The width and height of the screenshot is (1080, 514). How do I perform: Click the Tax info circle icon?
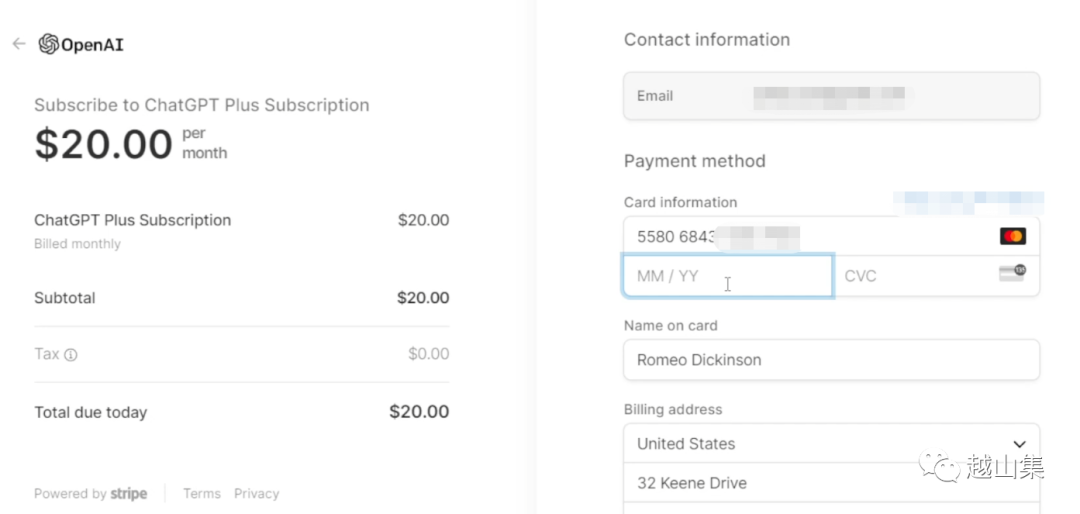71,354
